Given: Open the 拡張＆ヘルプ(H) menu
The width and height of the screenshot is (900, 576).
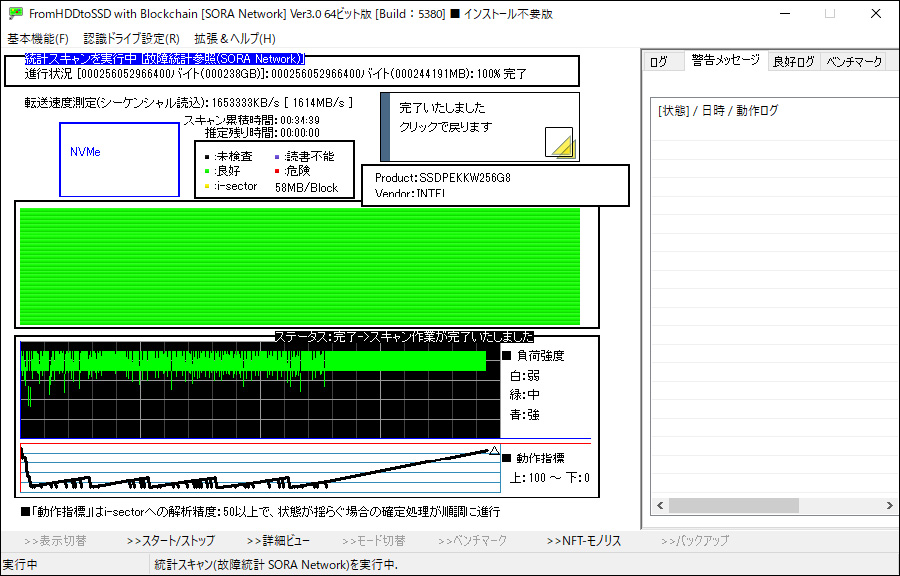Looking at the screenshot, I should tap(235, 38).
